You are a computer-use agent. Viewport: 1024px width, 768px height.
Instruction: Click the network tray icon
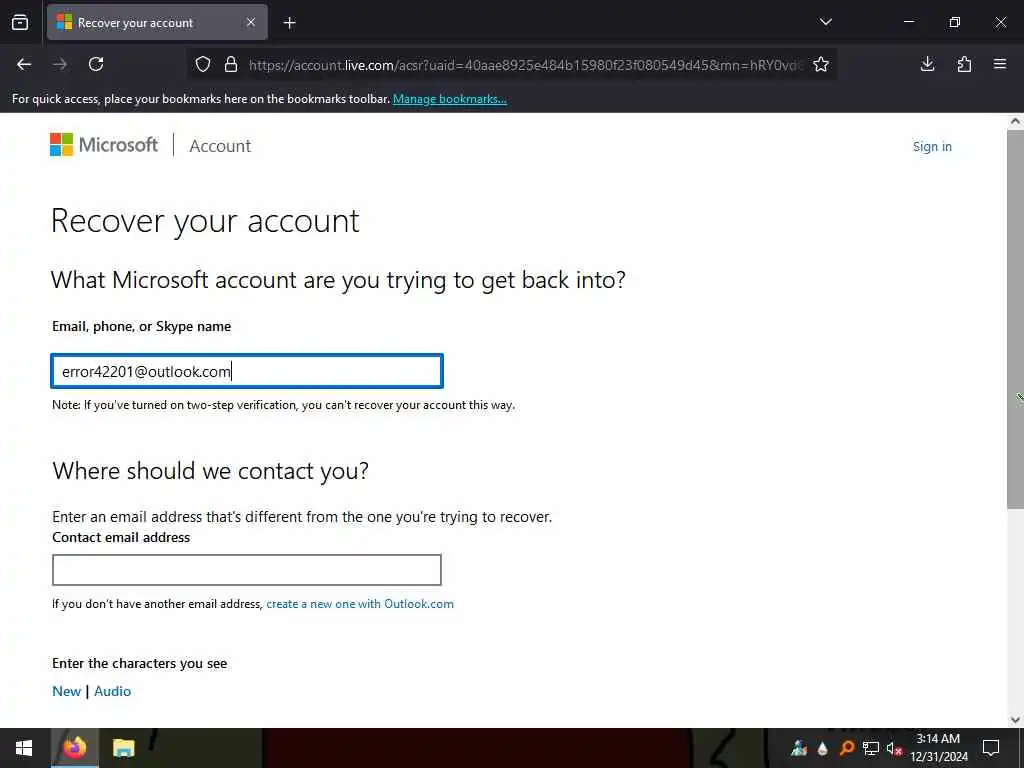click(x=871, y=748)
